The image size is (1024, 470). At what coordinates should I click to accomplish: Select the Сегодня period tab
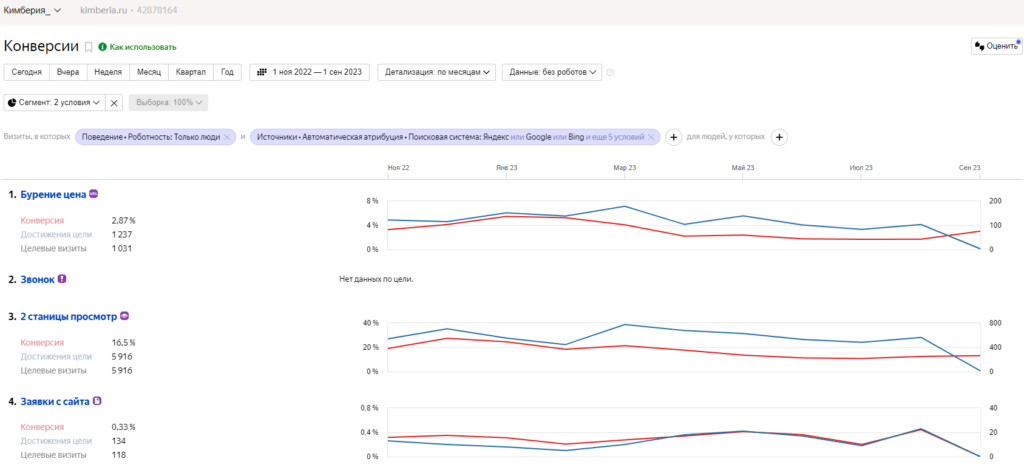[x=27, y=72]
